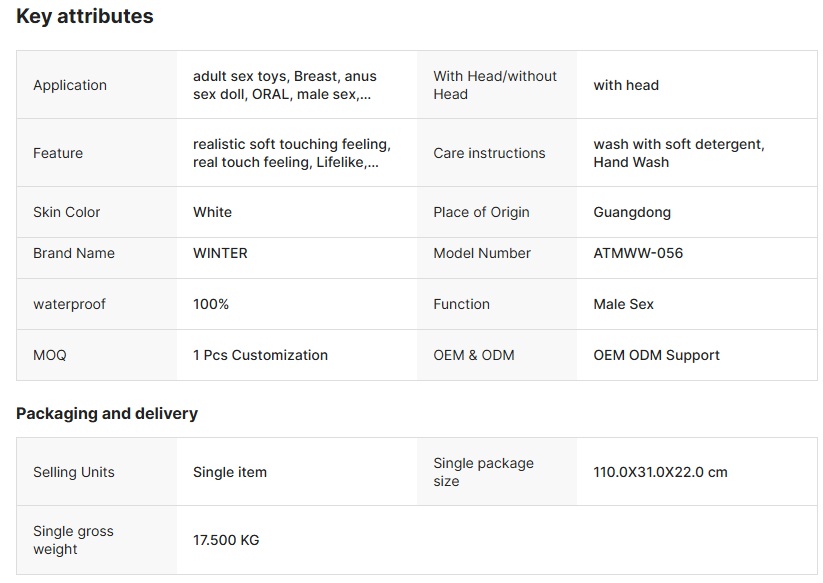The height and width of the screenshot is (583, 823).
Task: Click the OEM ODM Support value
Action: pyautogui.click(x=656, y=355)
